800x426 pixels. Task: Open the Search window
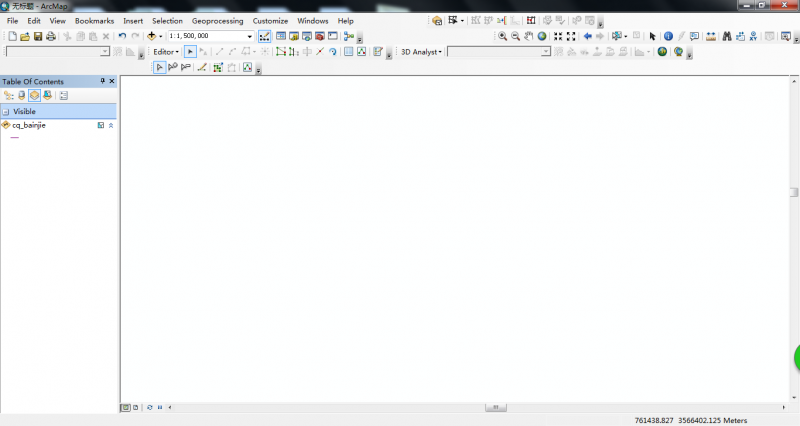(307, 36)
